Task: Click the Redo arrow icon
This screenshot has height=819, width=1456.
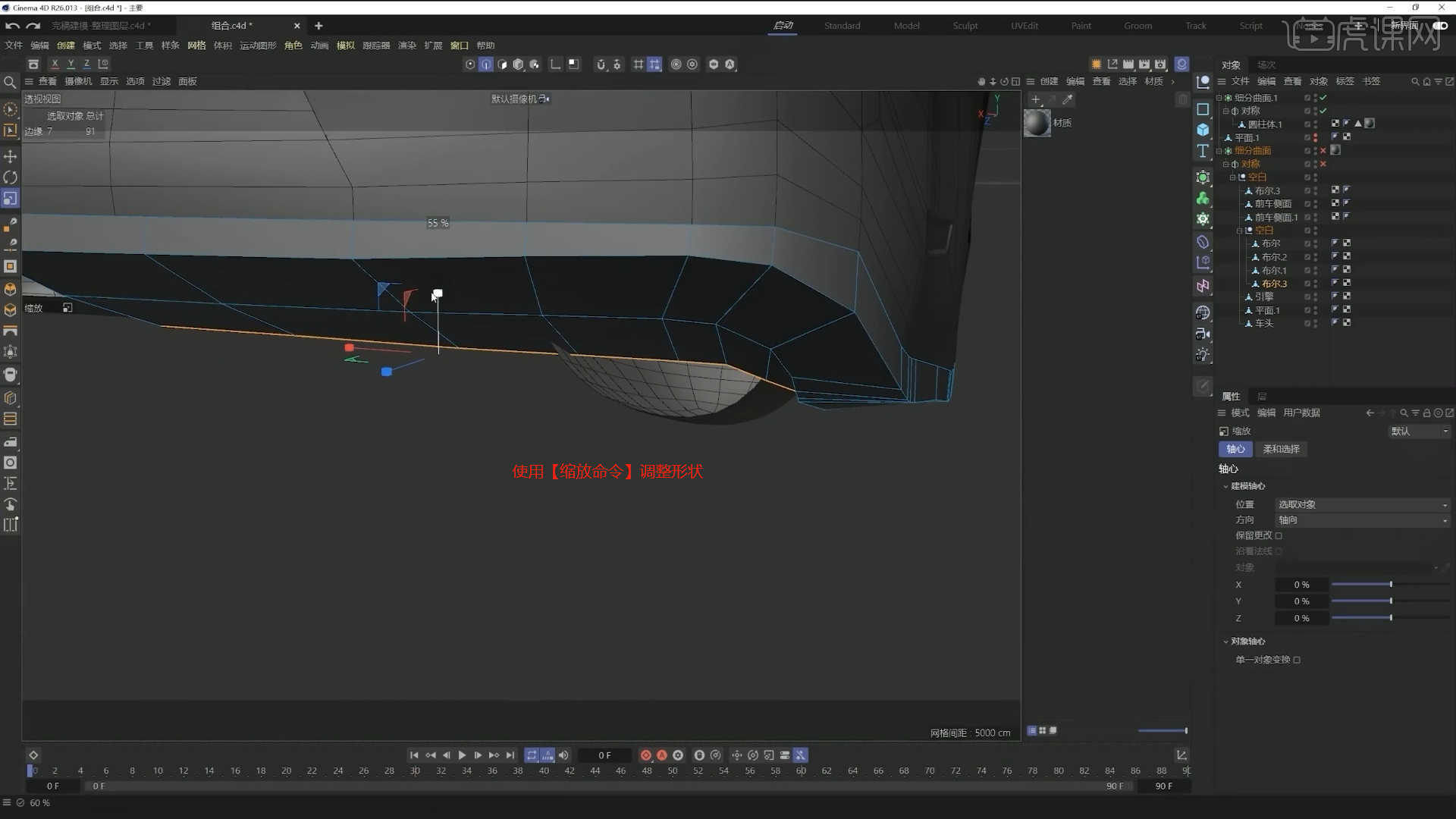Action: click(33, 26)
